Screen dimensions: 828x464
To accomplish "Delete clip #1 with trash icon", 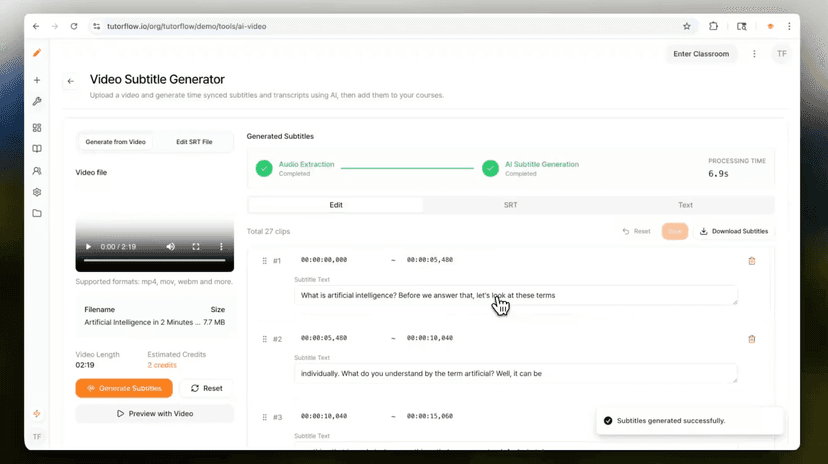I will [x=752, y=261].
